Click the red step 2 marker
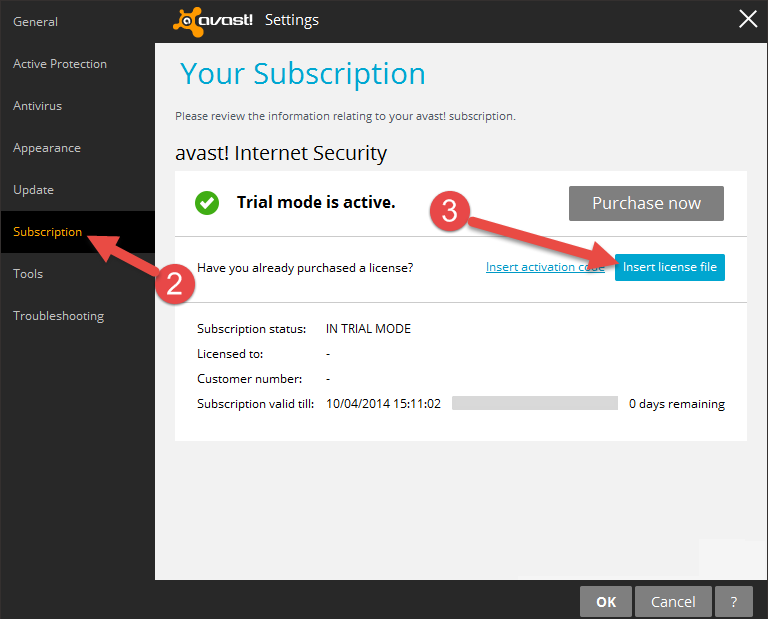 point(174,283)
